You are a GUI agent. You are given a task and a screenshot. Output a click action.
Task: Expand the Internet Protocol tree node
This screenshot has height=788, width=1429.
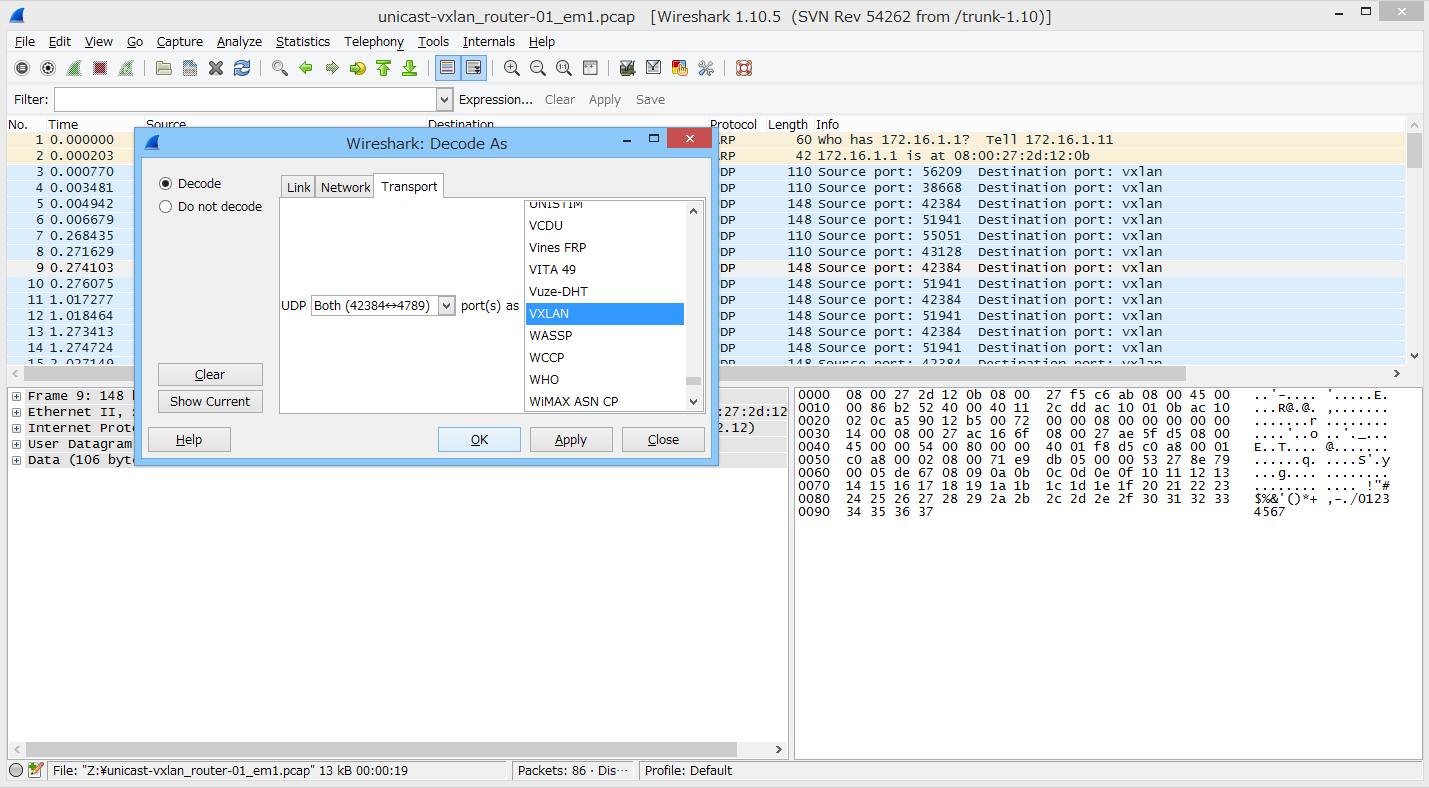16,428
